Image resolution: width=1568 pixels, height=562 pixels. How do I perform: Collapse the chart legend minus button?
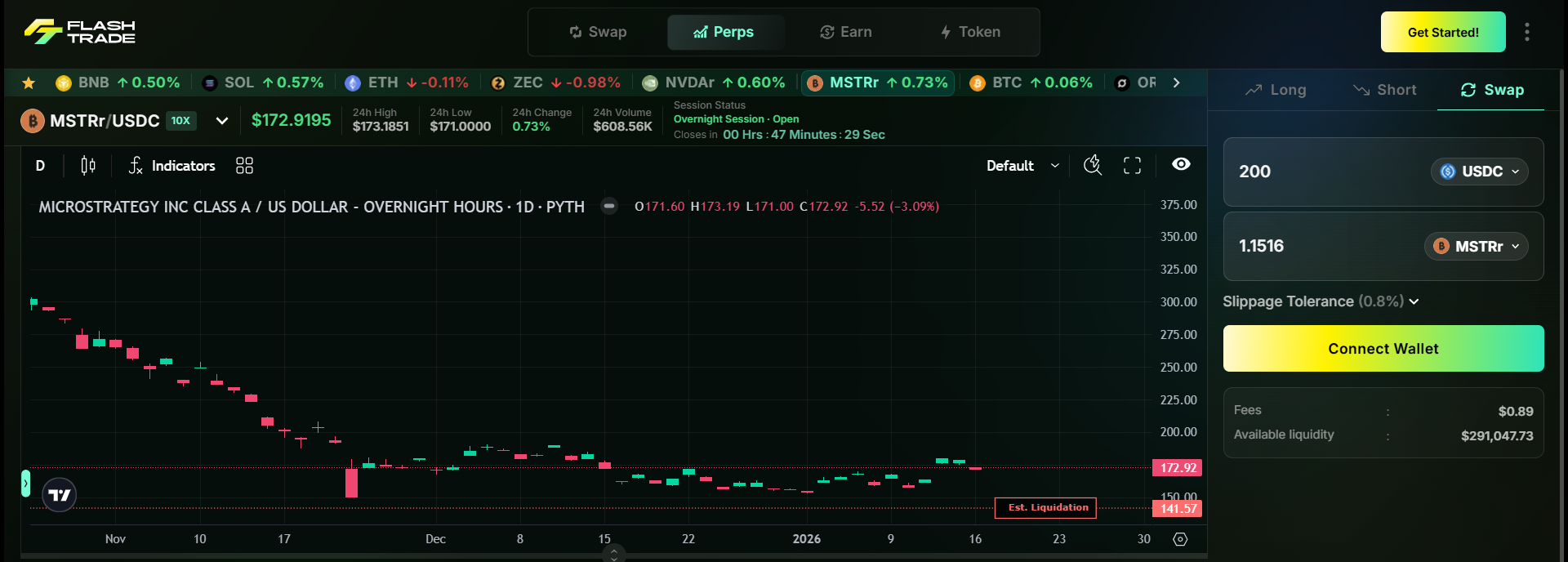click(x=609, y=206)
